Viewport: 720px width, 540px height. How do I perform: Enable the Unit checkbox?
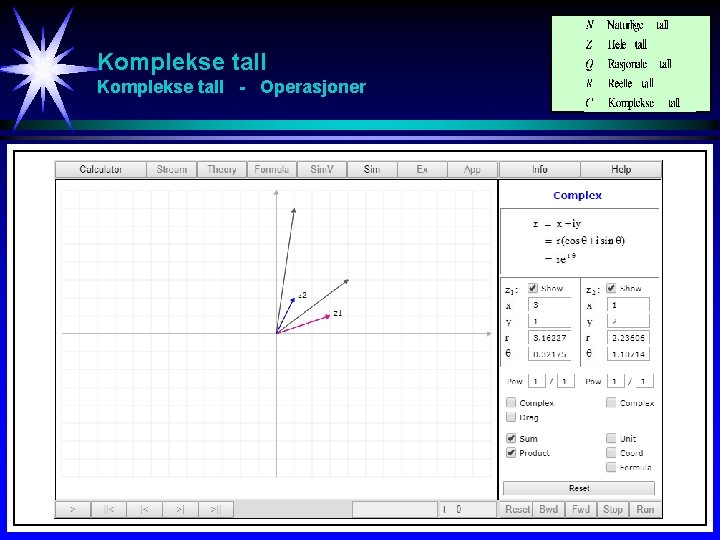pos(611,438)
